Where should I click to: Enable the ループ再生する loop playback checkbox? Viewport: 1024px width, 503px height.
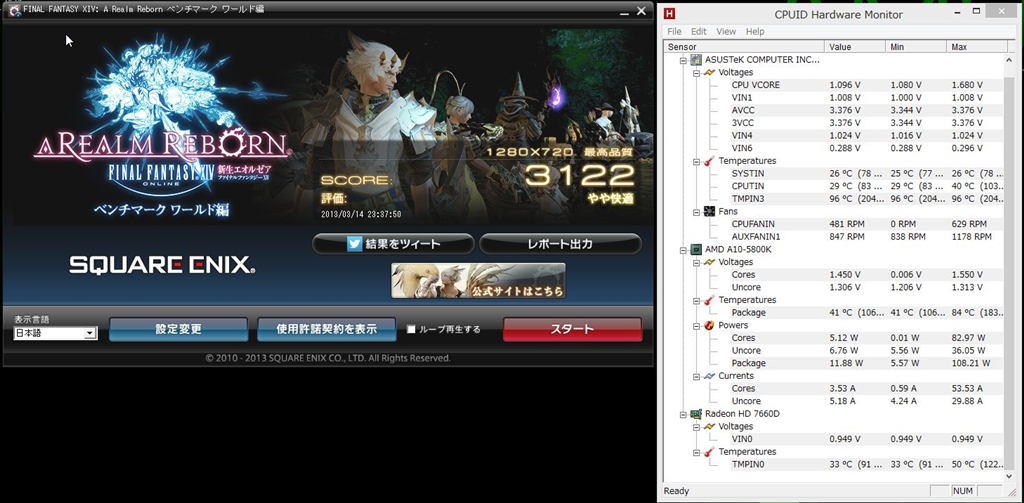pos(411,329)
